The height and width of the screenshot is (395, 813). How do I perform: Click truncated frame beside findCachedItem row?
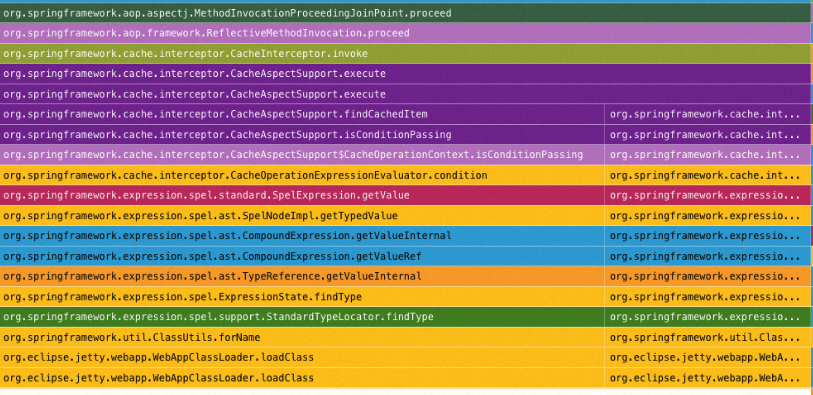click(708, 114)
